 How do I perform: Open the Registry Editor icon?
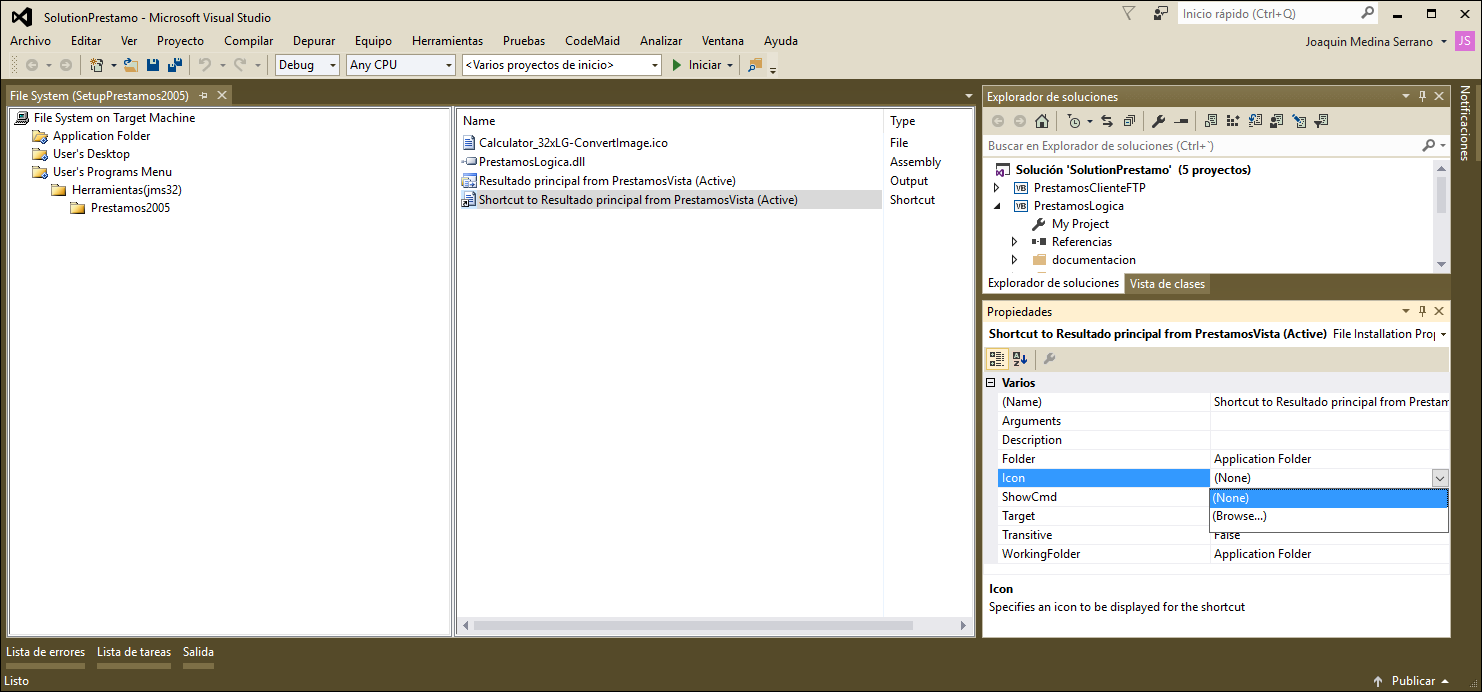pos(1233,121)
